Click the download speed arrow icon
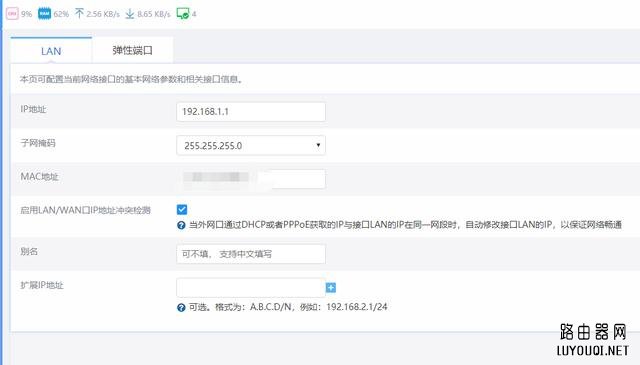640x365 pixels. [130, 14]
